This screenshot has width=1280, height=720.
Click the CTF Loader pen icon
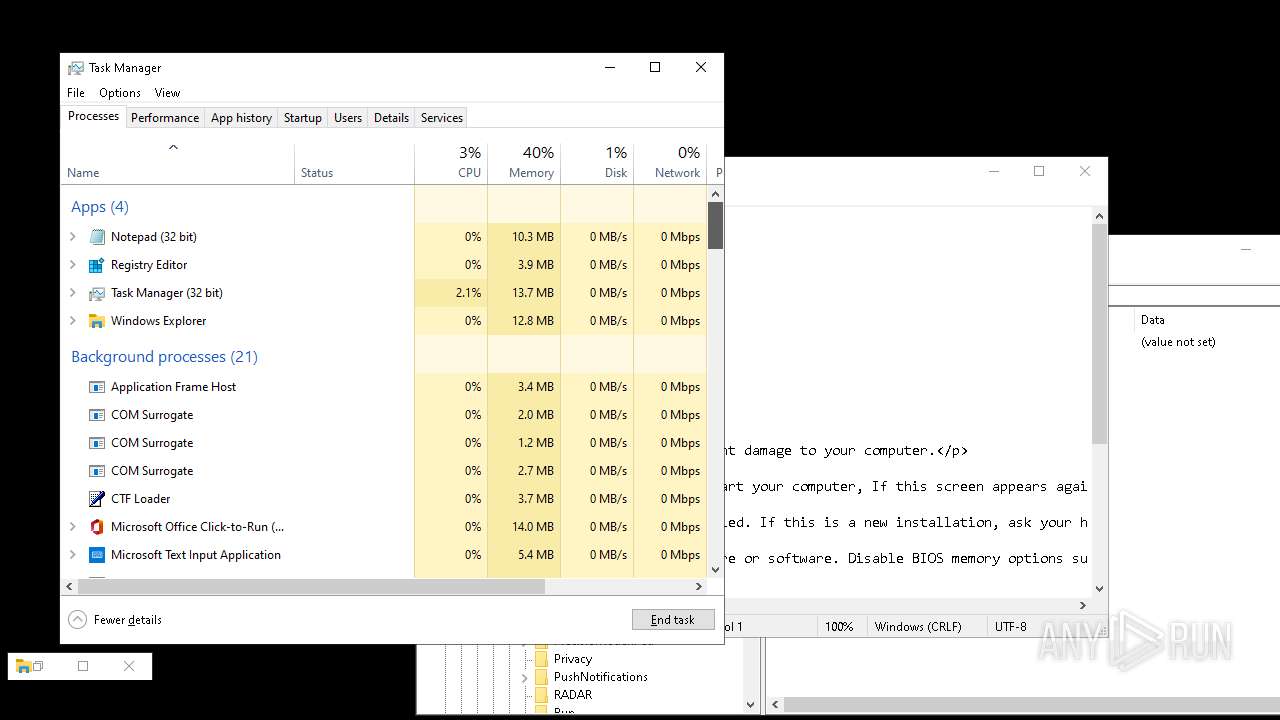click(x=97, y=499)
